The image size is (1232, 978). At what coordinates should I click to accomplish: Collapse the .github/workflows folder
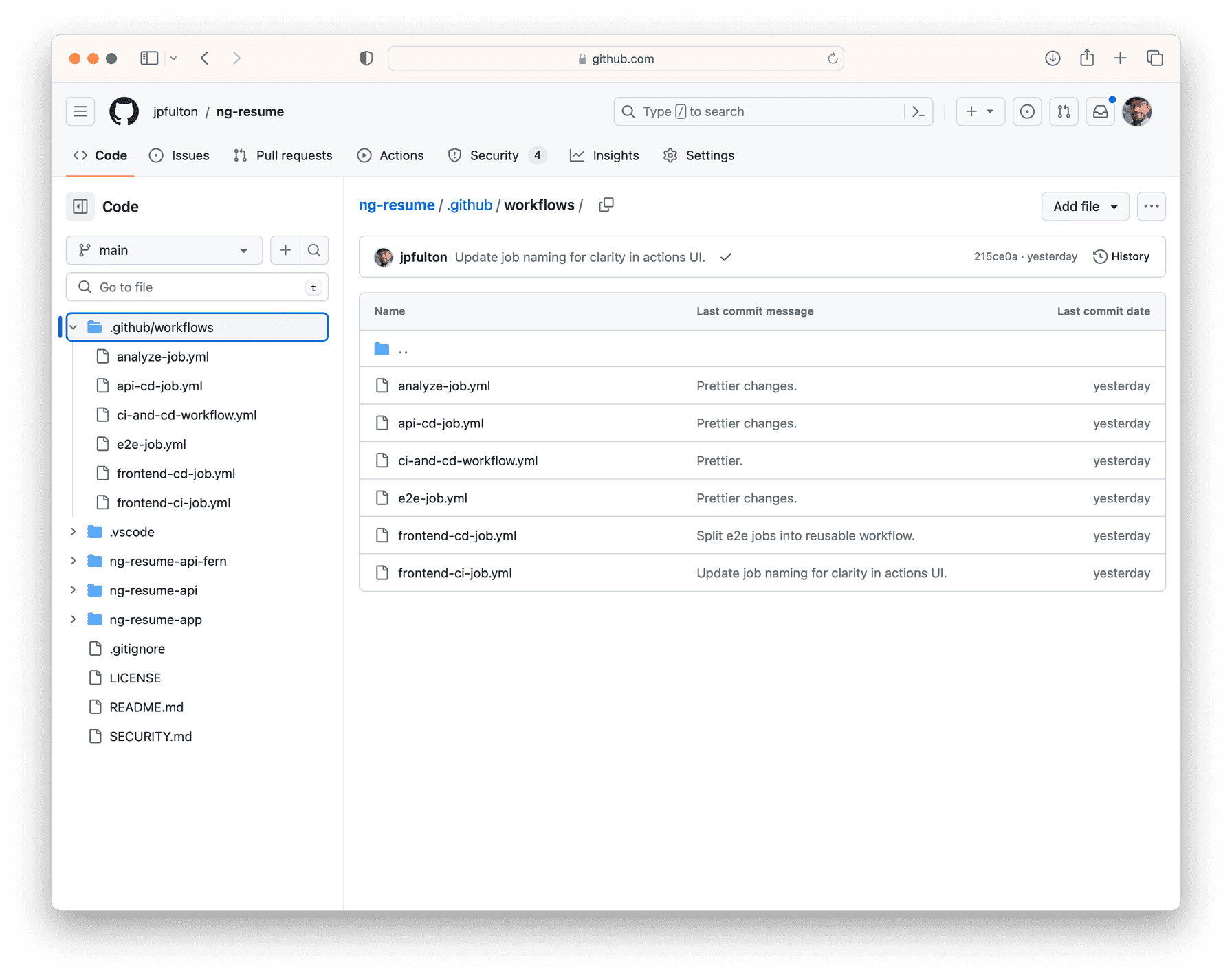tap(74, 327)
